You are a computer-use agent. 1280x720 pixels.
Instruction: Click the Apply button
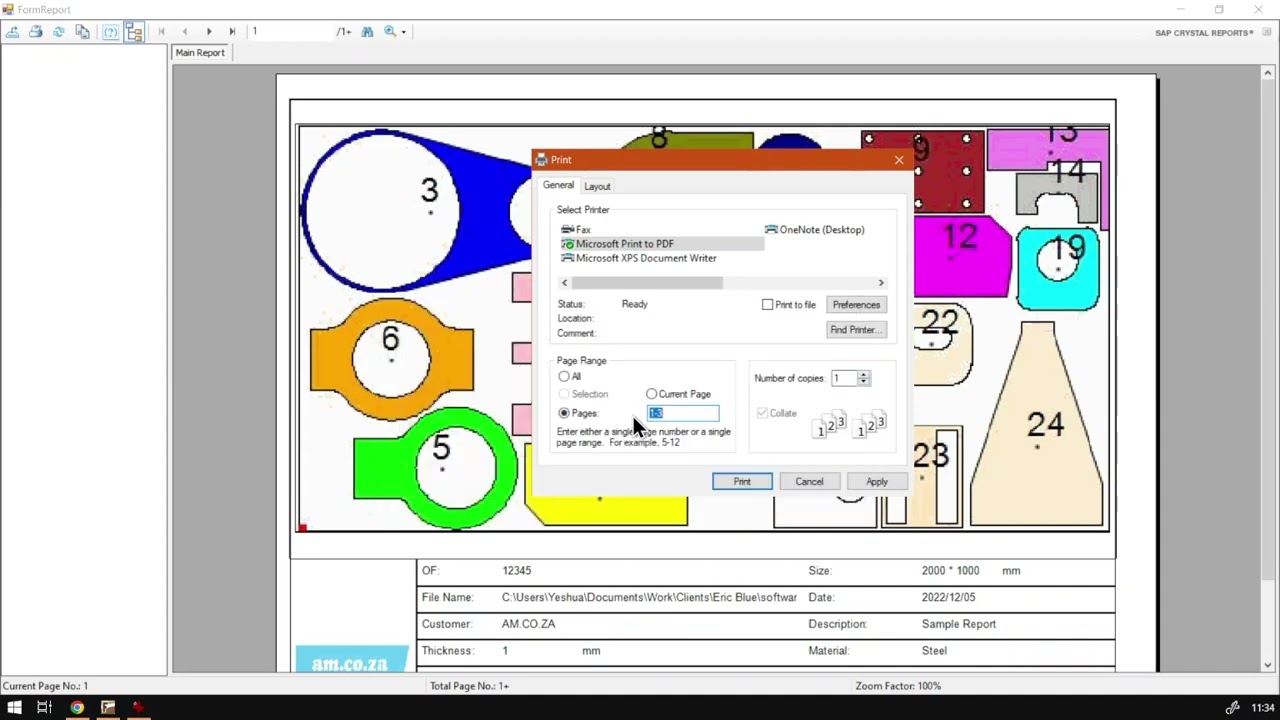(877, 482)
